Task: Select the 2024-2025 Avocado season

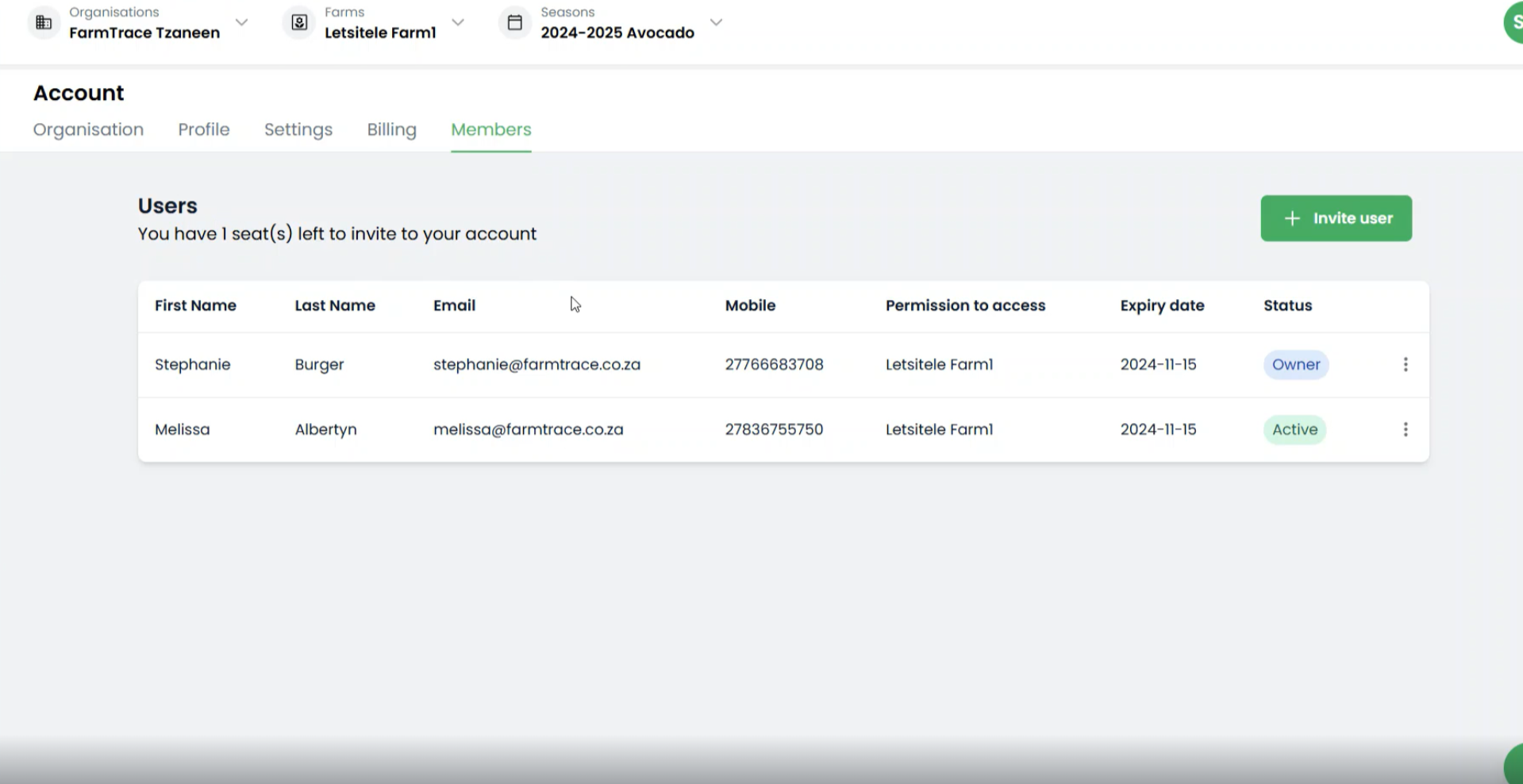Action: point(617,33)
